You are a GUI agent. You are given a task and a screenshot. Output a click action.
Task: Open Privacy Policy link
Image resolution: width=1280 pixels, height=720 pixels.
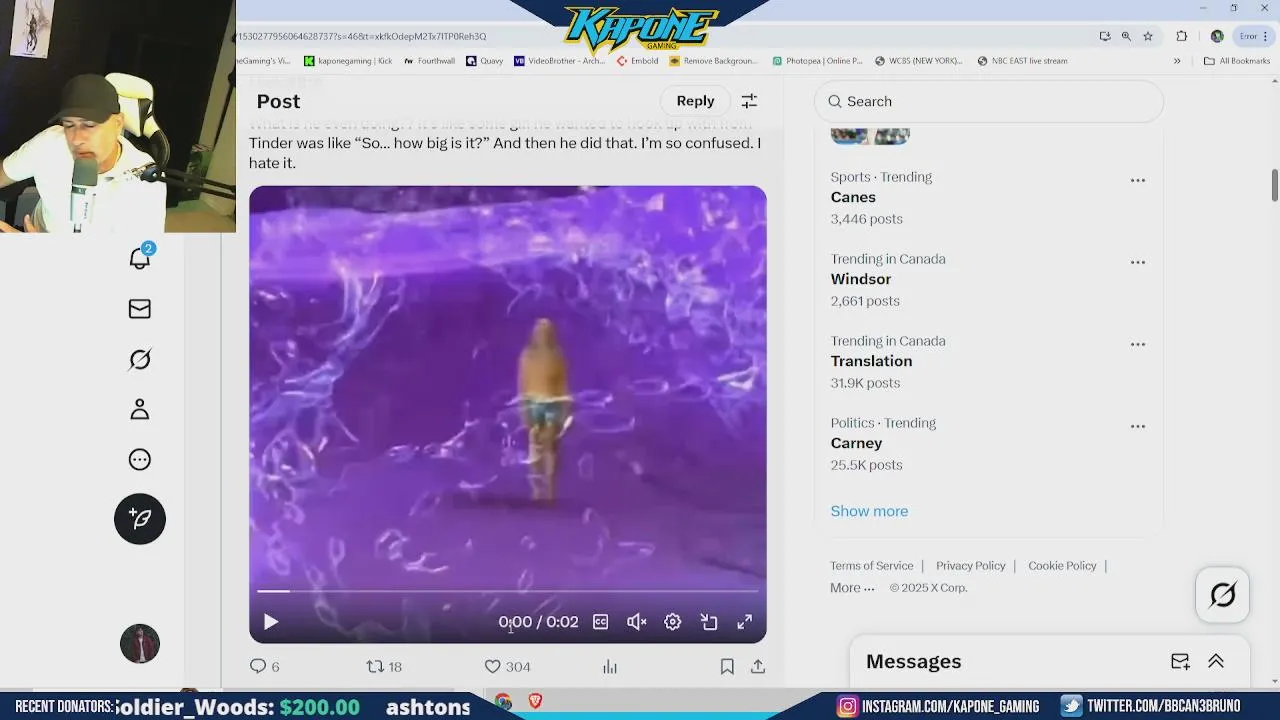(970, 566)
